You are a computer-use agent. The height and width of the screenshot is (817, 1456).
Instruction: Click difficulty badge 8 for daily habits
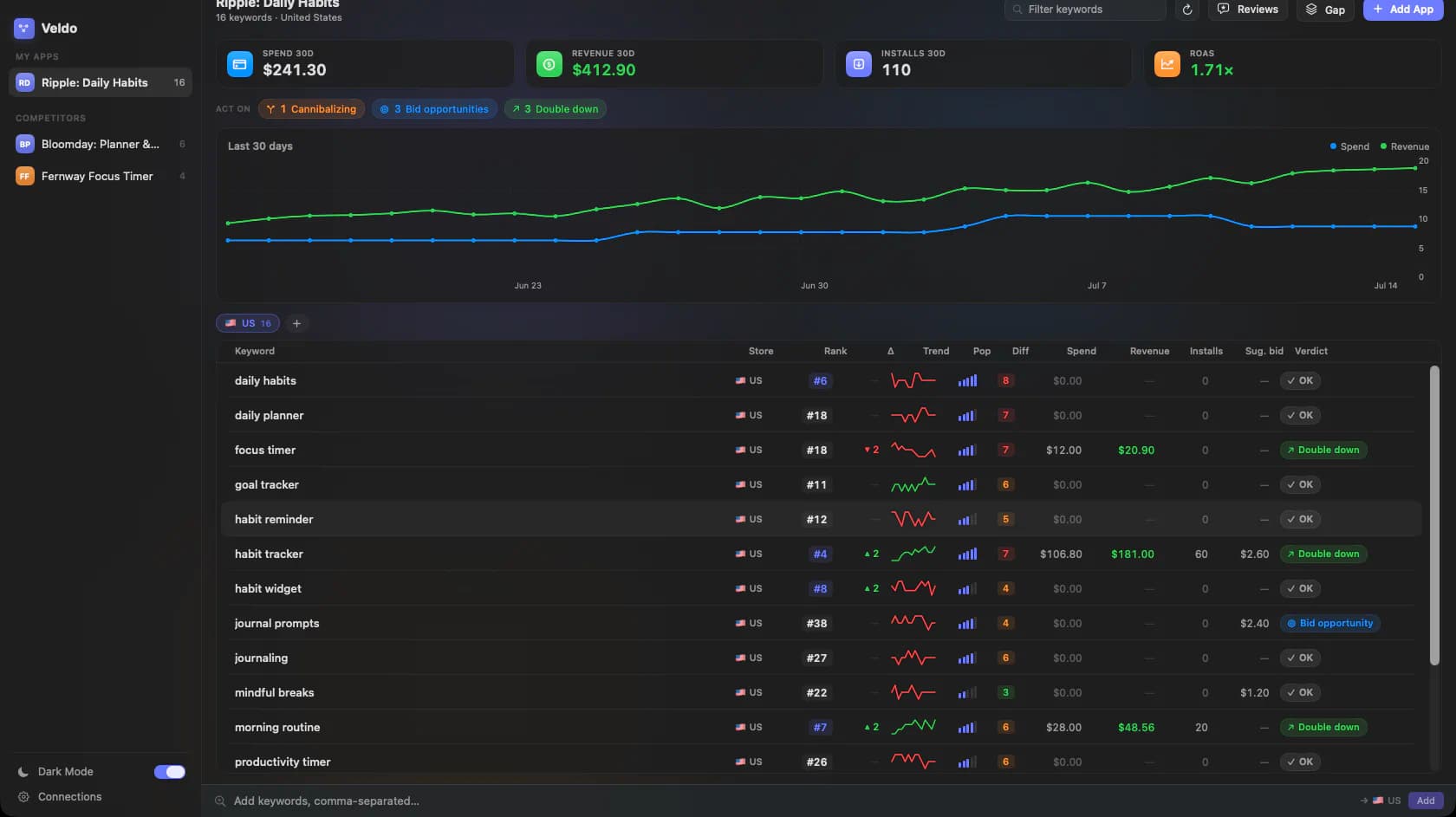coord(1005,380)
